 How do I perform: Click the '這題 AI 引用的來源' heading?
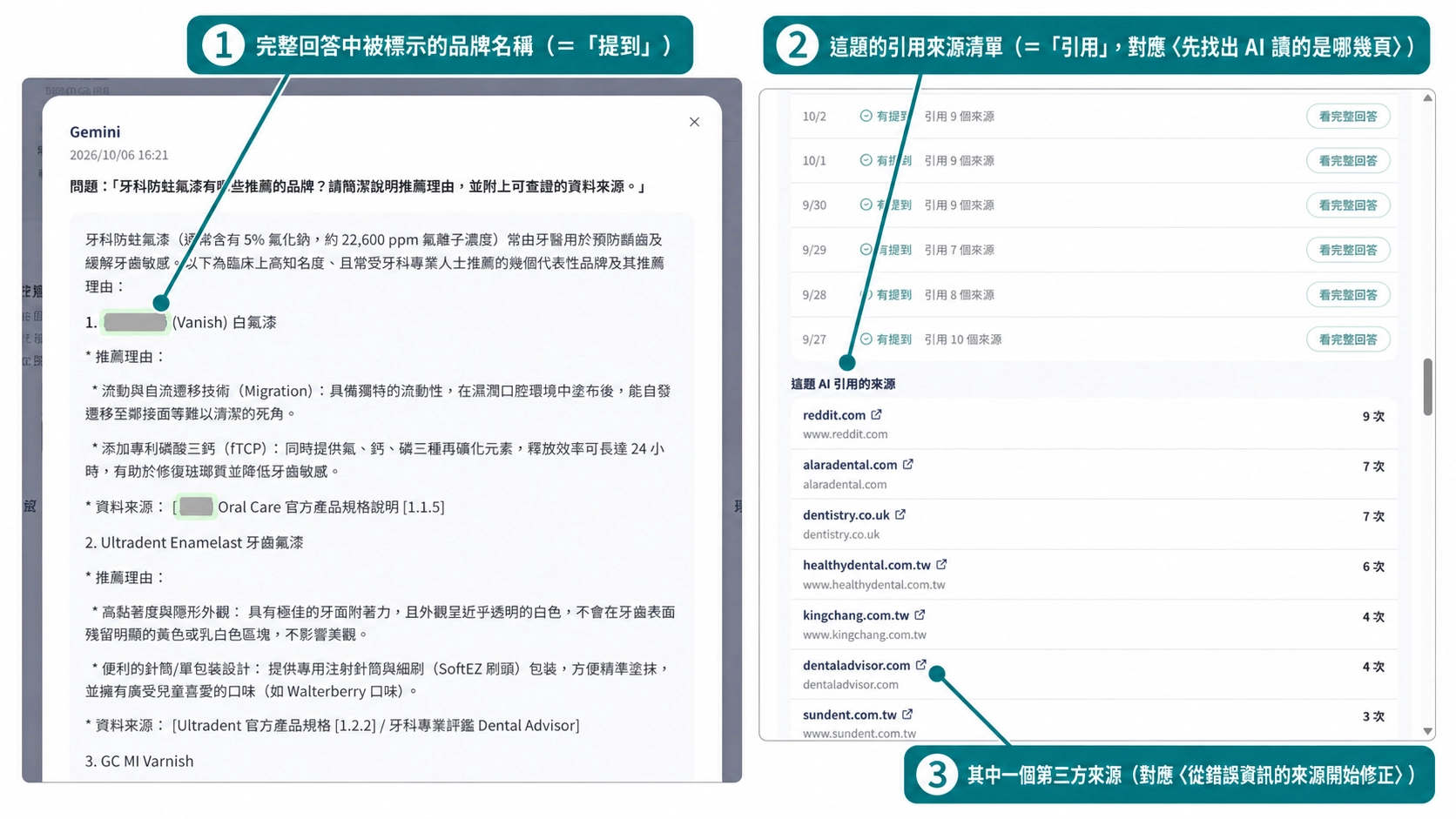843,384
